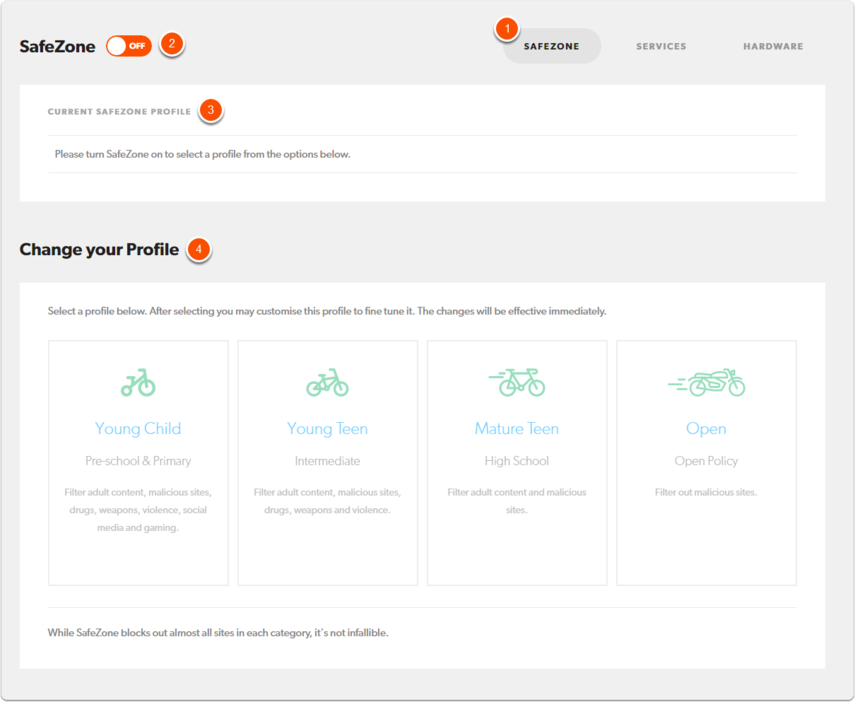Screen dimensions: 855x702
Task: Turn on the SafeZone toggle switch
Action: pos(129,46)
